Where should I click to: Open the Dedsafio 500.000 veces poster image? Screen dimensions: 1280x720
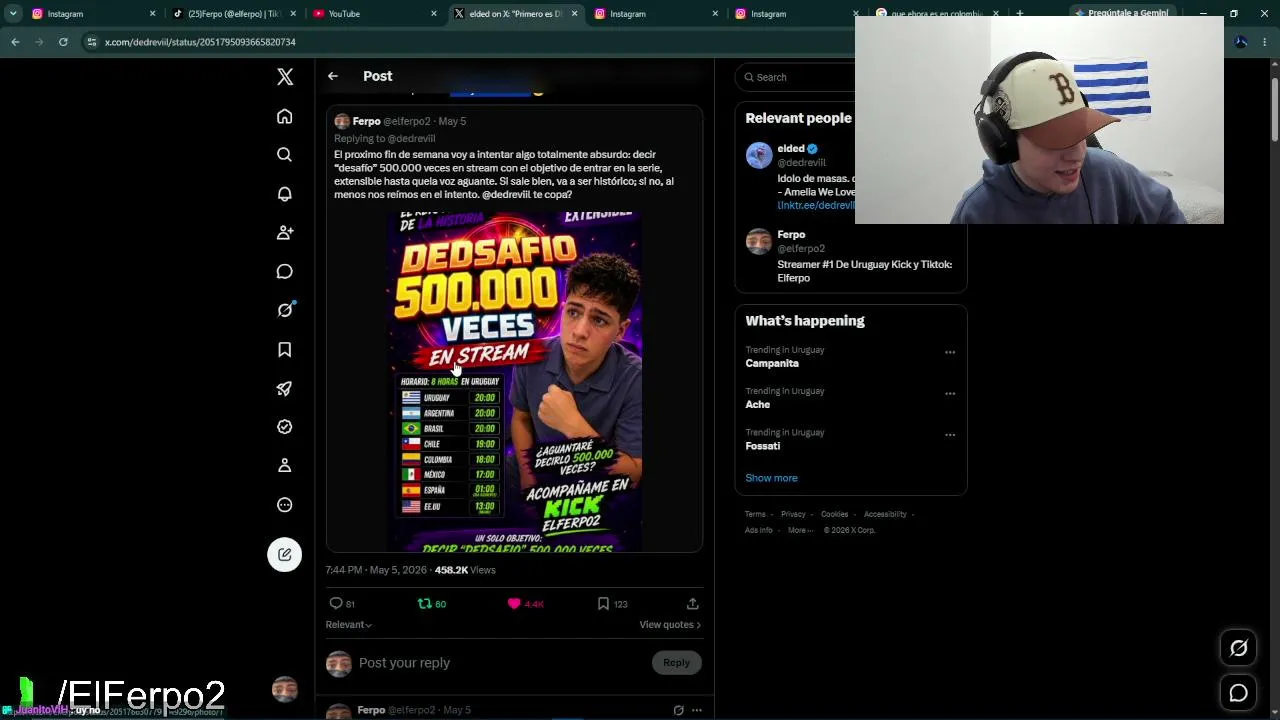514,382
